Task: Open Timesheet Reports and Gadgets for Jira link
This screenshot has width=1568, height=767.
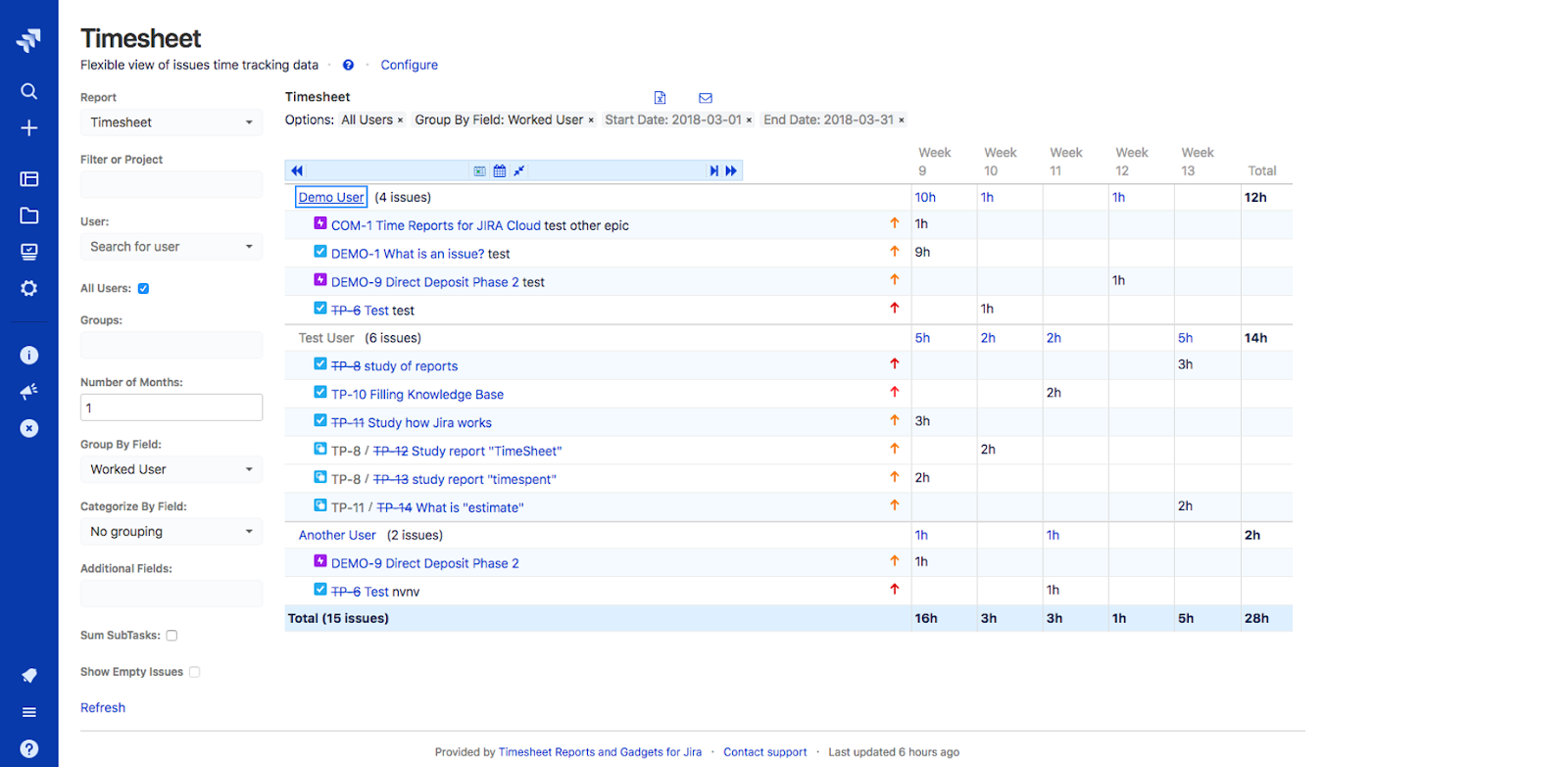Action: (x=600, y=752)
